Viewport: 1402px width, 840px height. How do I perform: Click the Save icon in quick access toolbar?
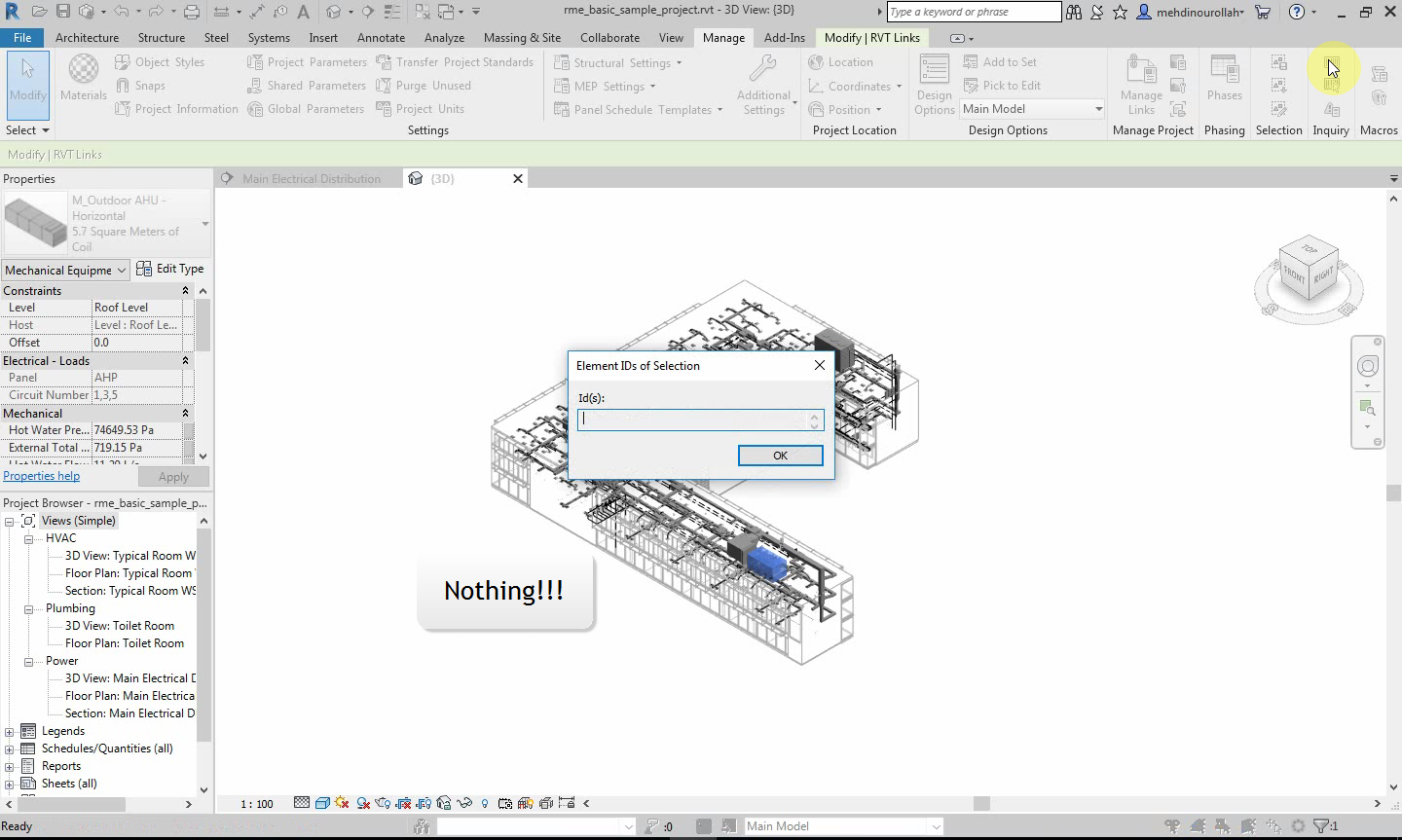(62, 12)
